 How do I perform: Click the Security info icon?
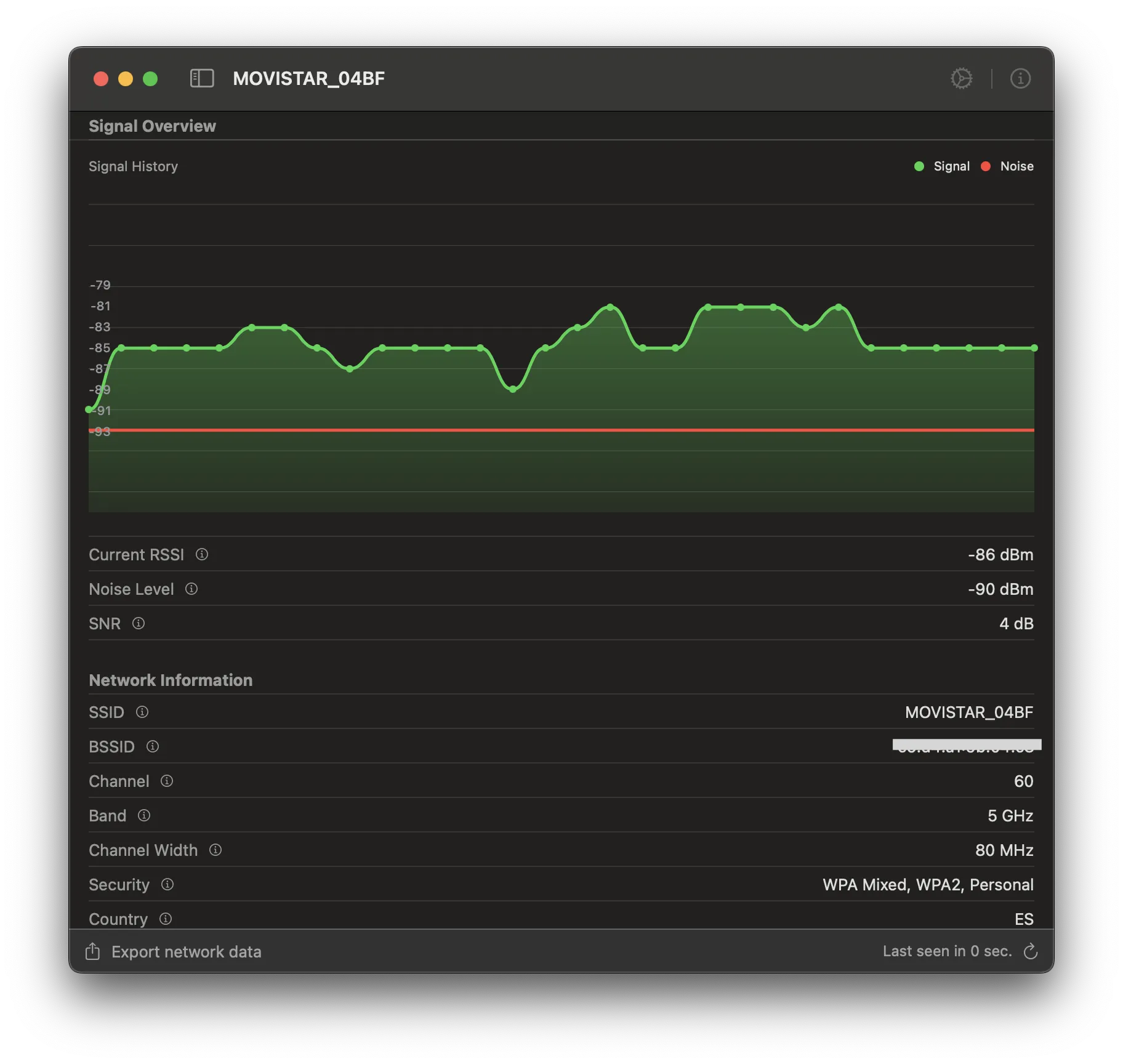[x=167, y=884]
